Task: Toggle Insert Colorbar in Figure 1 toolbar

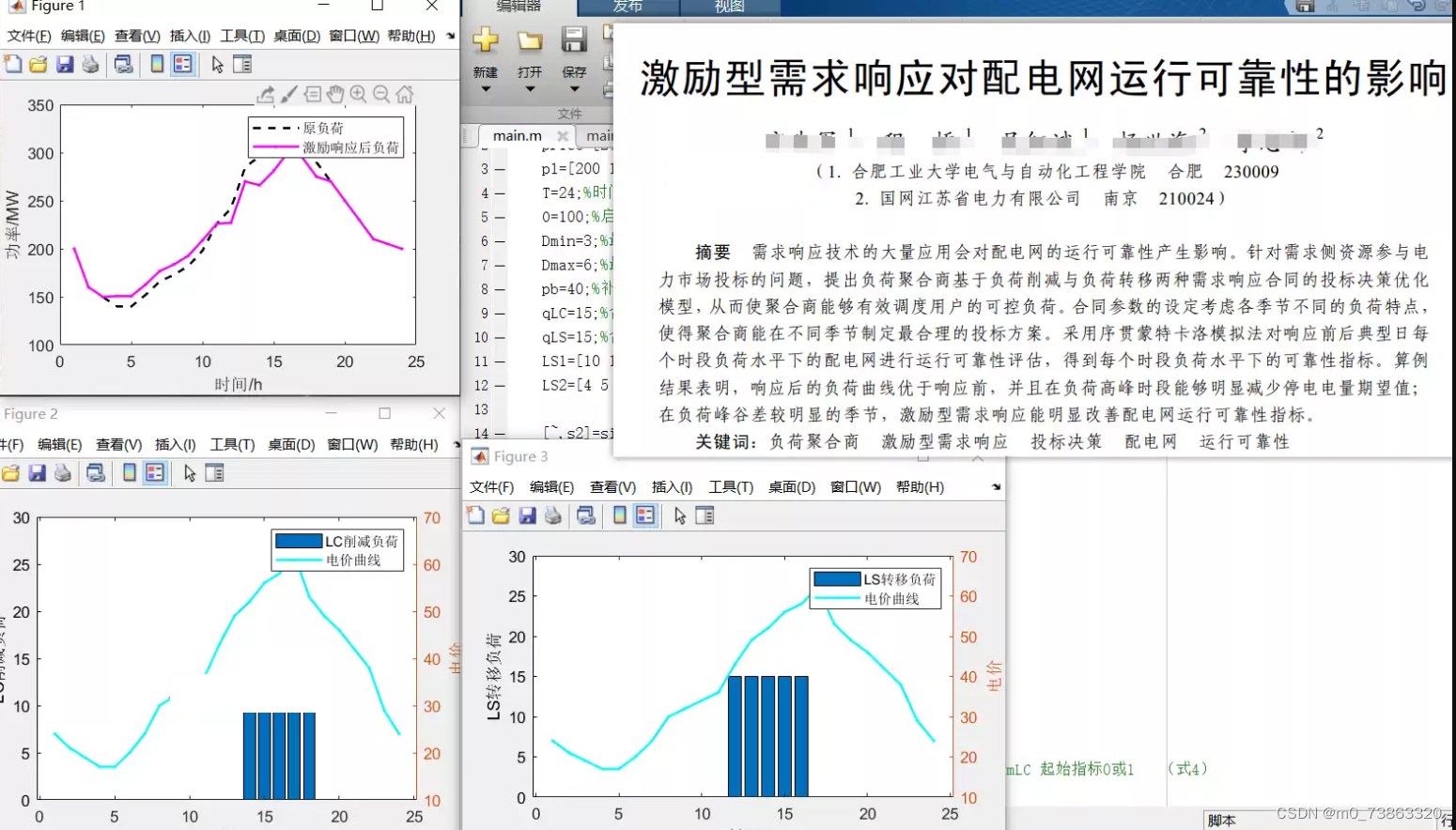Action: point(157,64)
